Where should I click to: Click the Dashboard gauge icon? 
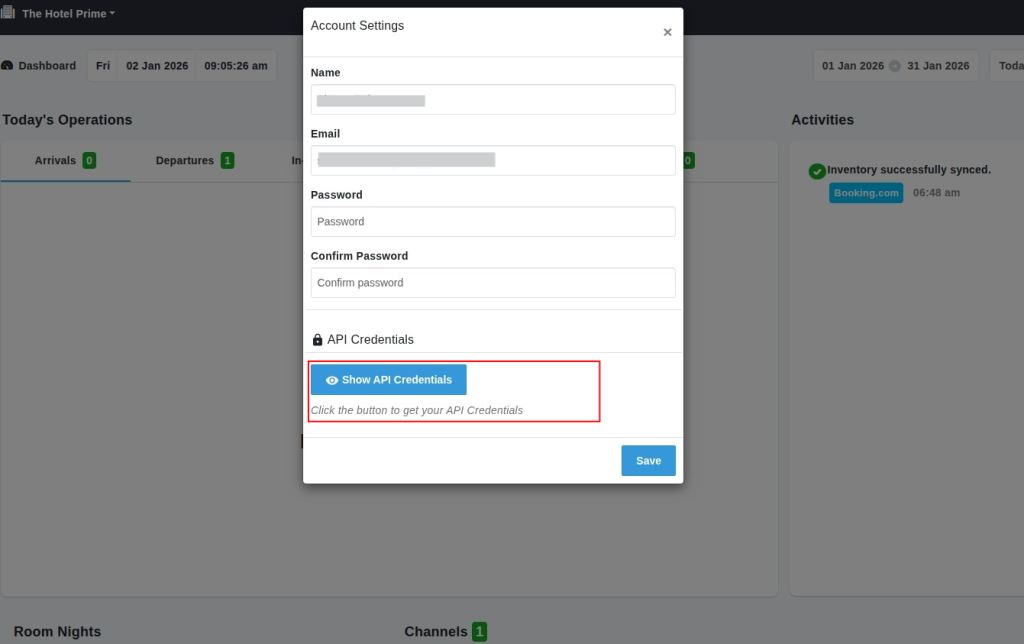click(x=8, y=66)
